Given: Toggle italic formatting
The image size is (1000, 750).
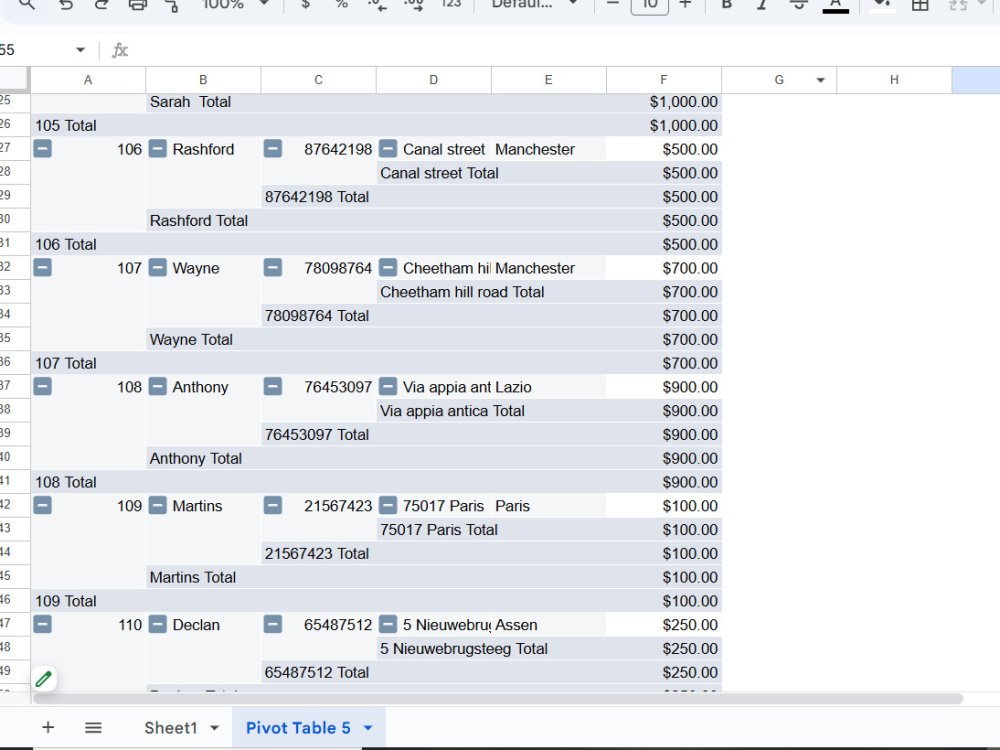Looking at the screenshot, I should (761, 4).
